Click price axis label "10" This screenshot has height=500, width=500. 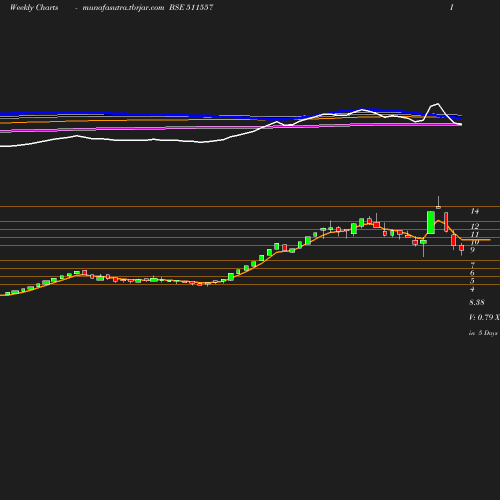coord(475,242)
